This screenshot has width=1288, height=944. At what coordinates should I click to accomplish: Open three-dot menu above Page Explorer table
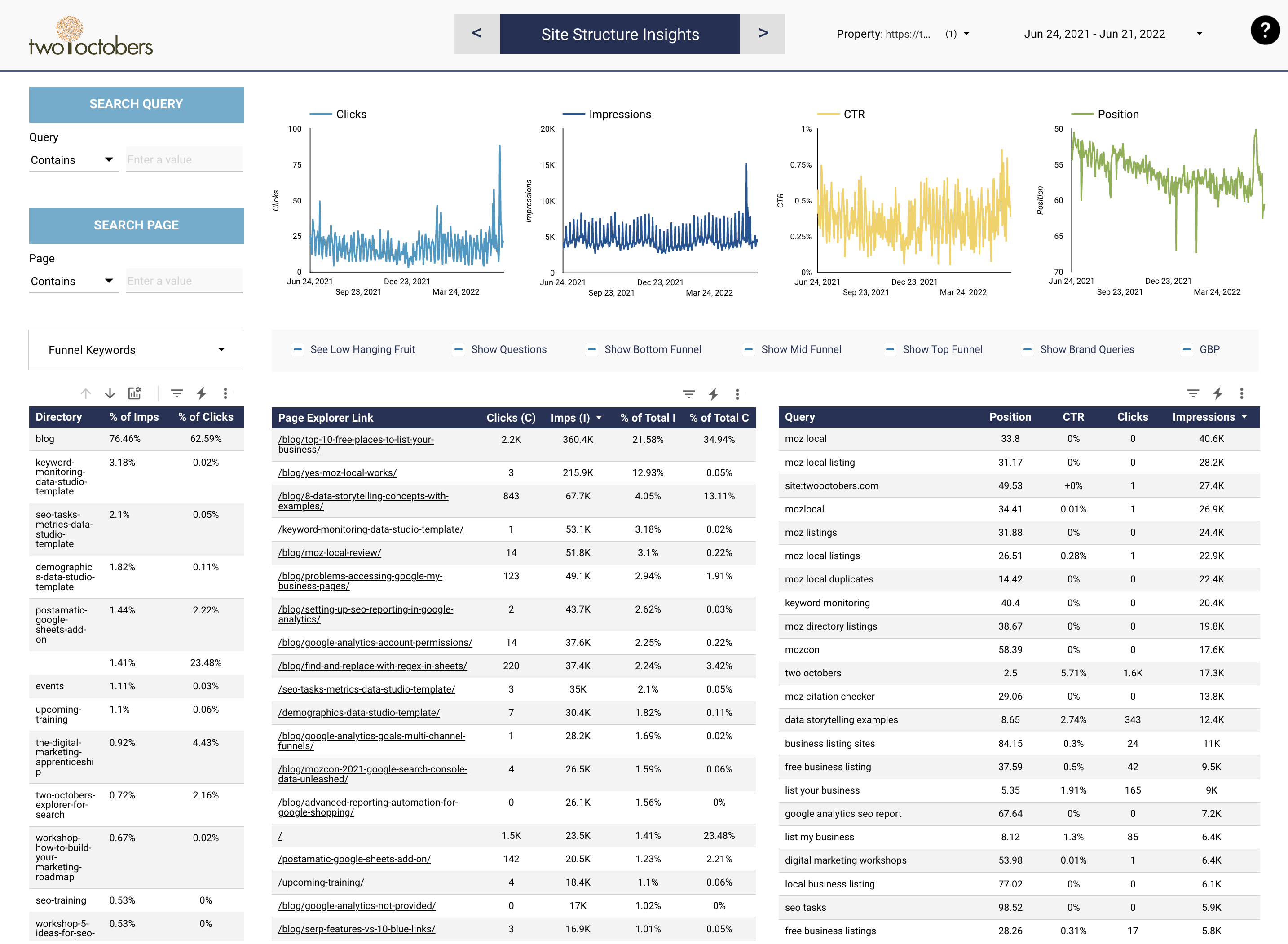738,394
